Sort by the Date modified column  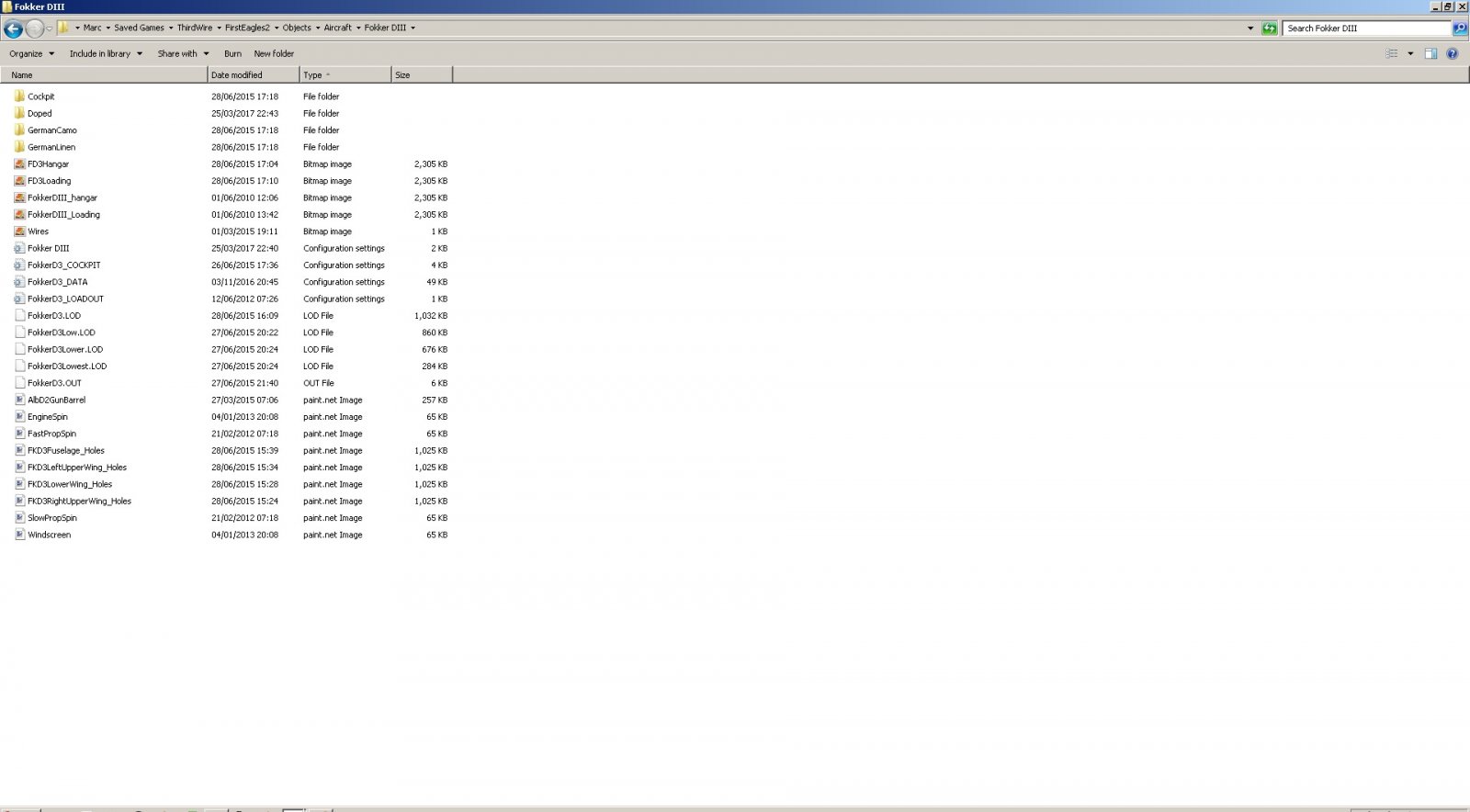coord(254,75)
